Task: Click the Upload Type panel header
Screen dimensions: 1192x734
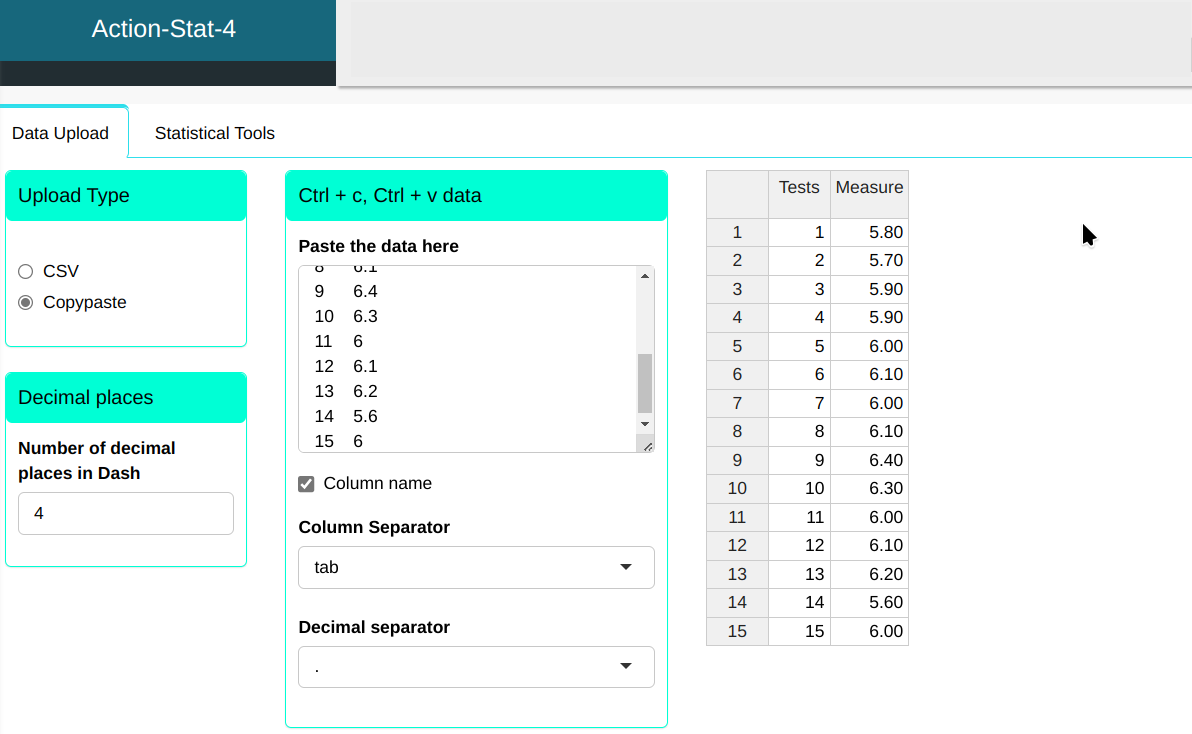Action: [126, 196]
